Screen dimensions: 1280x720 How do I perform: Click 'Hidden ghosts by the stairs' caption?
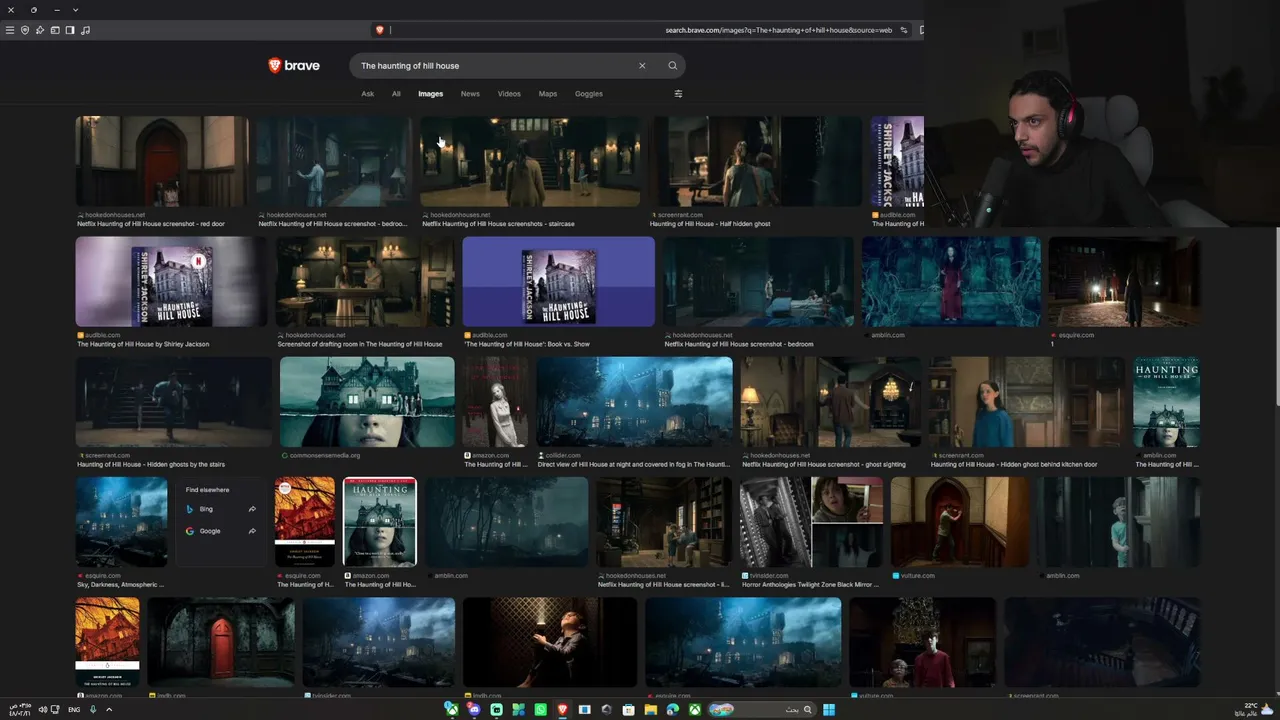pos(151,464)
